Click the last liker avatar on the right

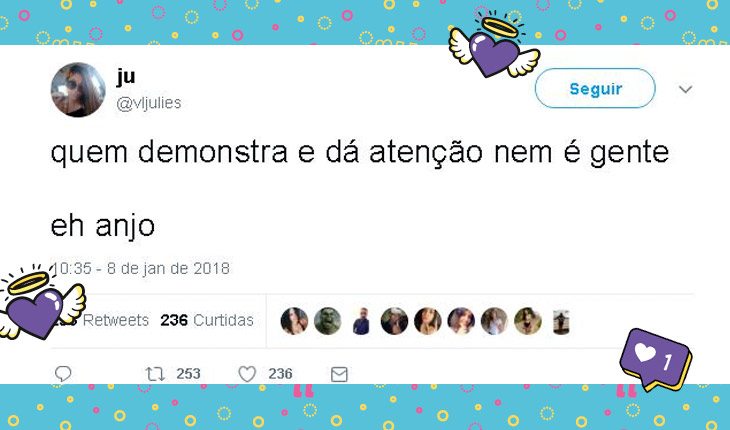pyautogui.click(x=561, y=322)
